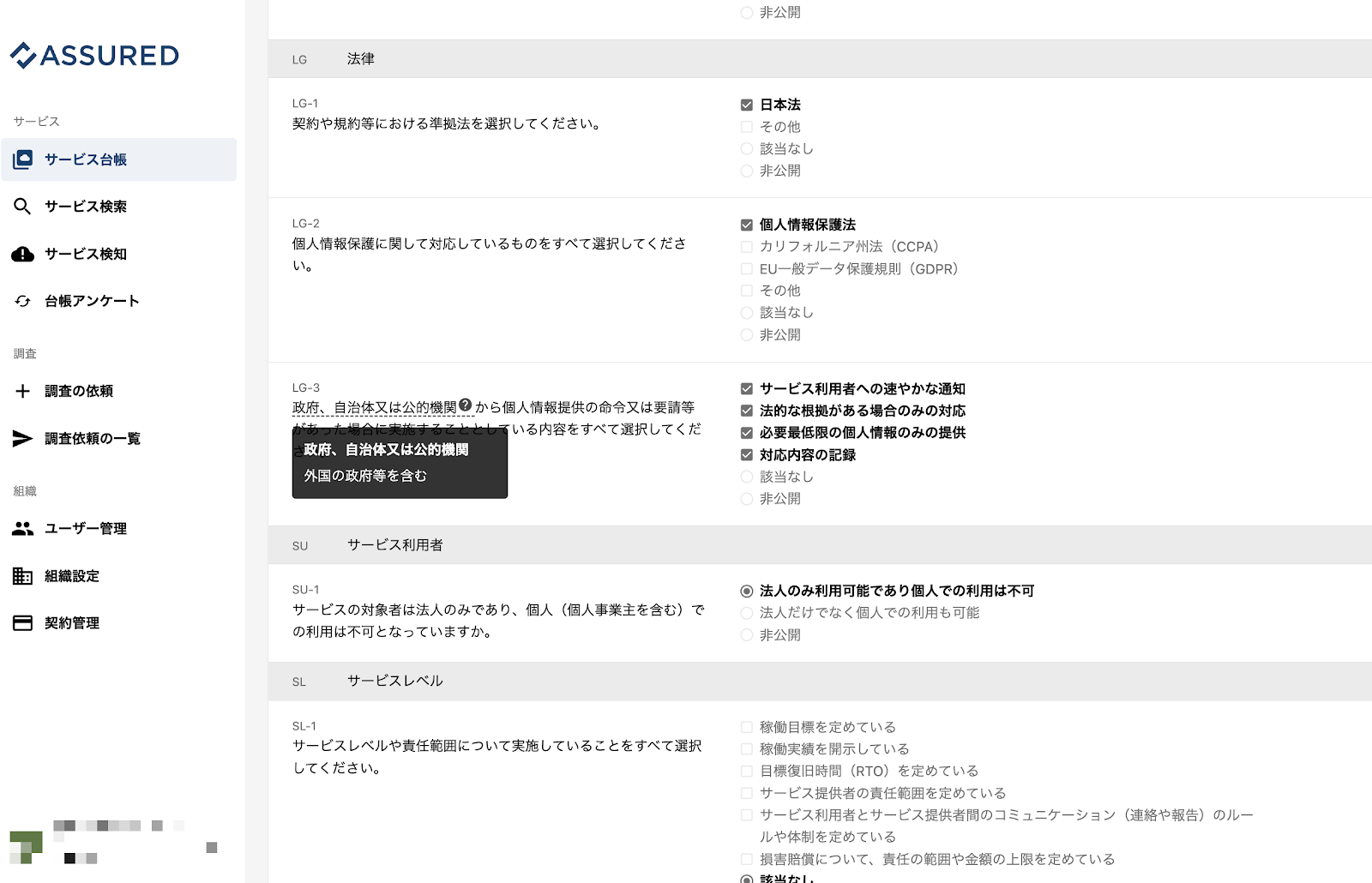Toggle 日本法 checkbox in LG-1
This screenshot has height=883, width=1372.
pos(747,105)
